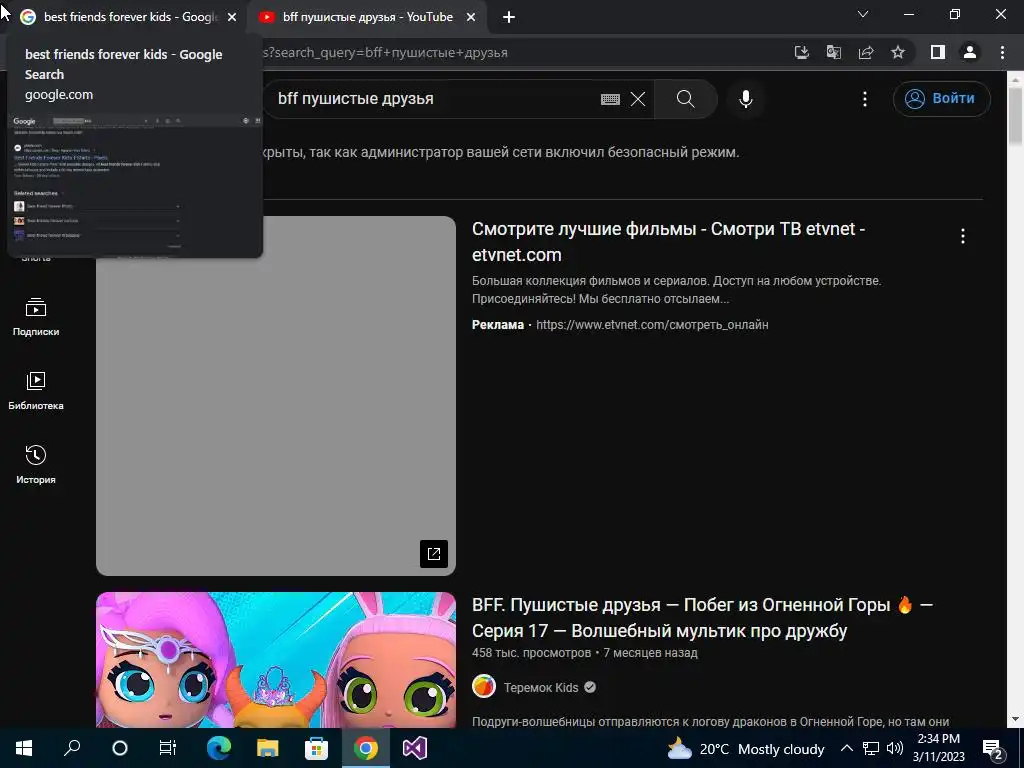
Task: Click the volume icon in system tray
Action: (895, 748)
